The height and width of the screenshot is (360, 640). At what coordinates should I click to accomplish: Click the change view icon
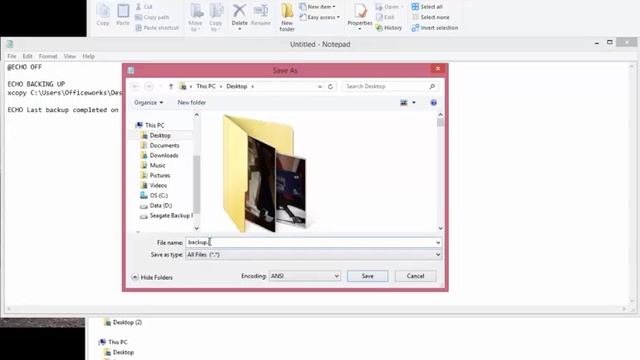click(x=404, y=102)
